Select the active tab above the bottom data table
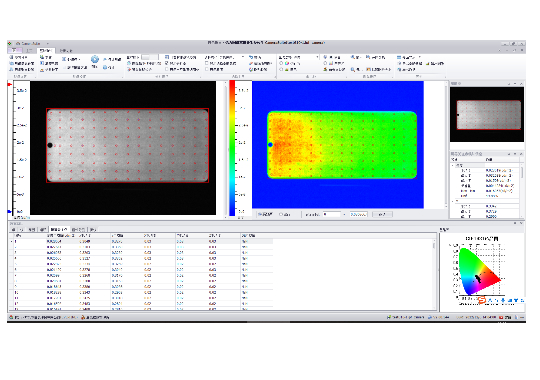The width and height of the screenshot is (540, 380). tap(59, 229)
